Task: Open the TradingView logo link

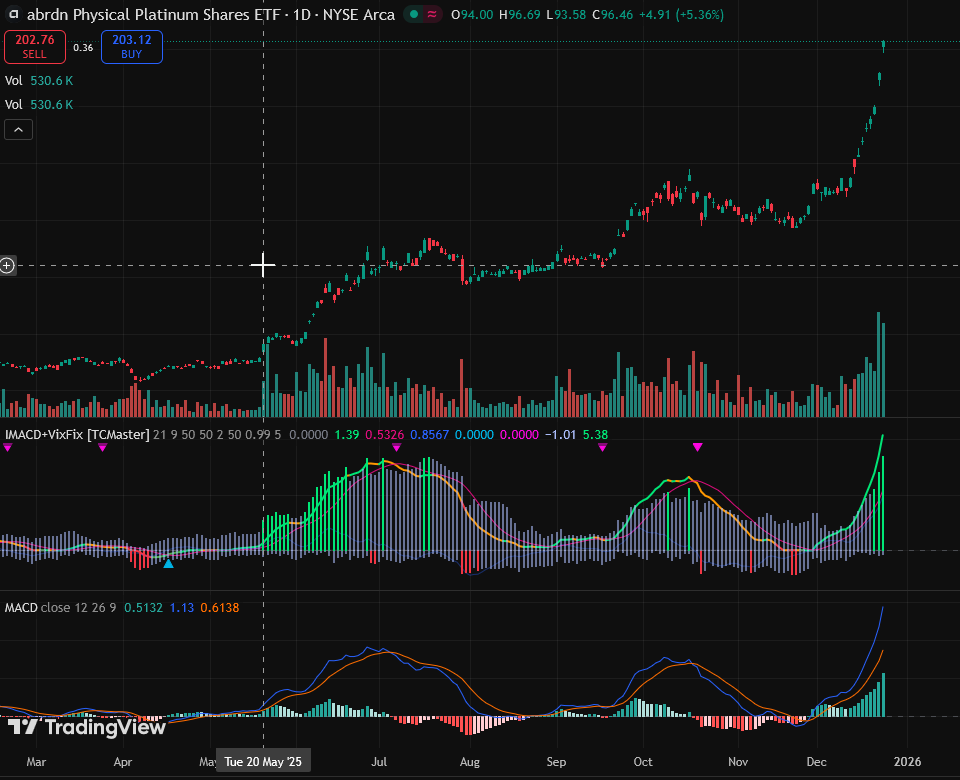Action: (x=86, y=727)
